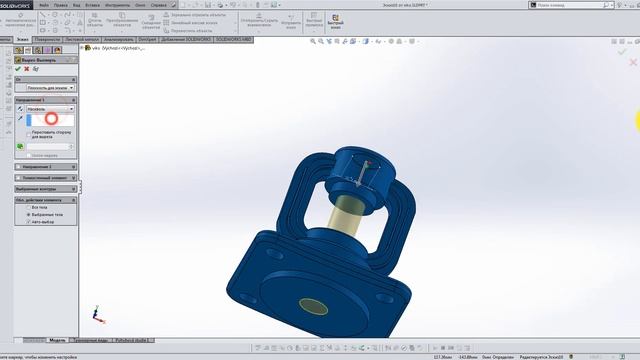Select the Line sketch tool

[43, 15]
